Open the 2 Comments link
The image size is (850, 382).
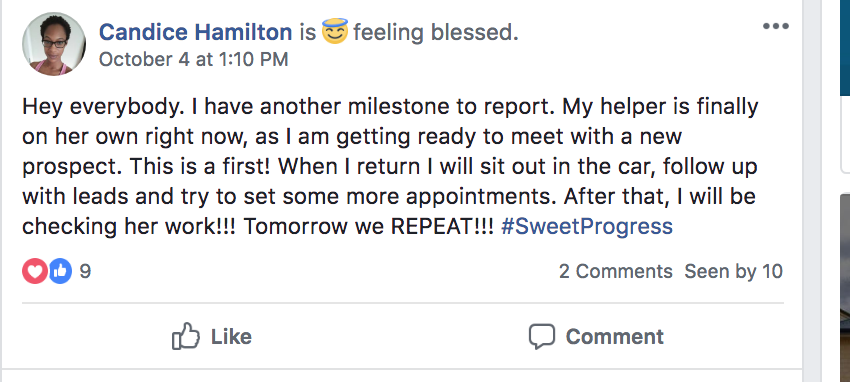[616, 271]
